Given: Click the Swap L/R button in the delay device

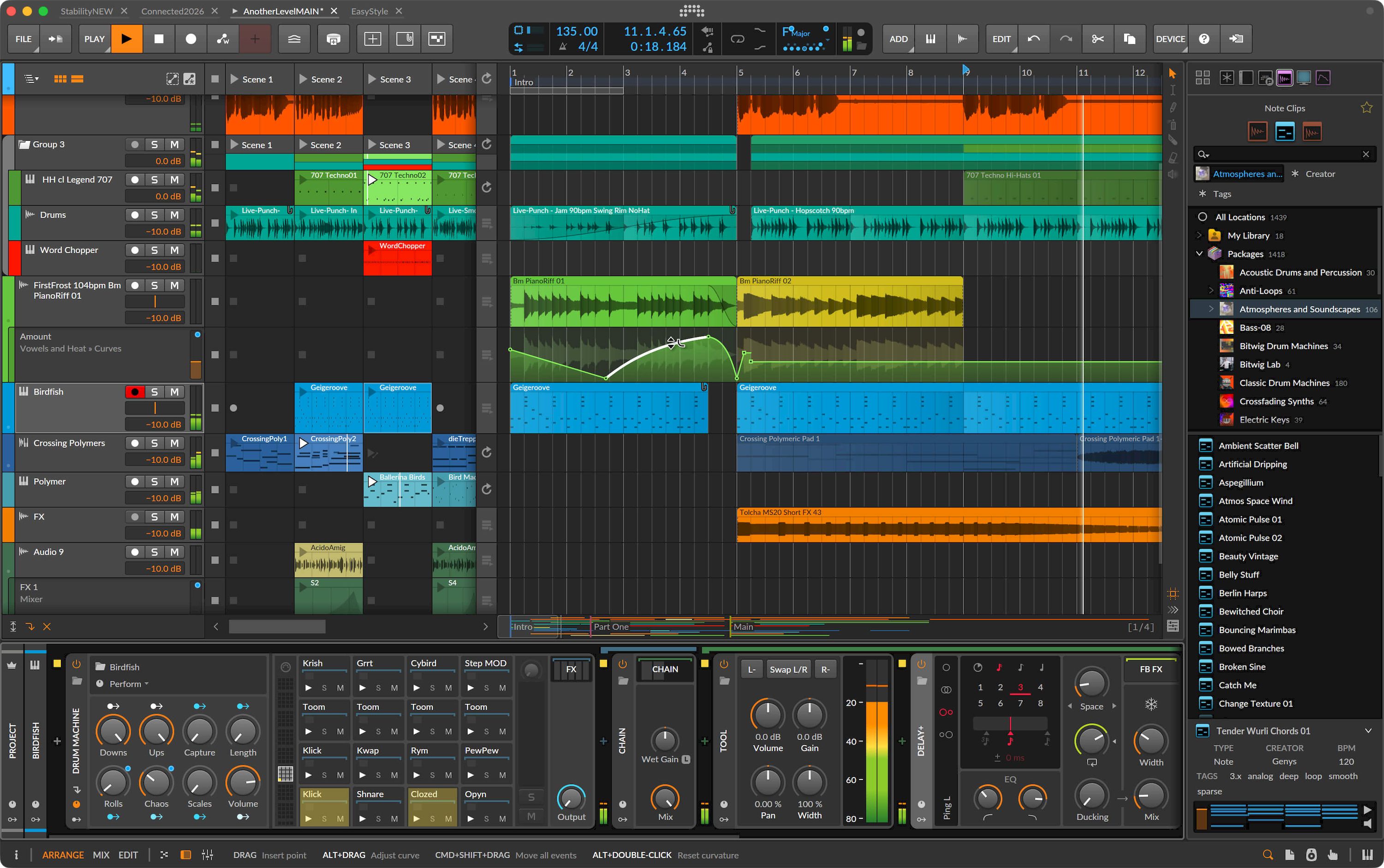Looking at the screenshot, I should tap(789, 669).
